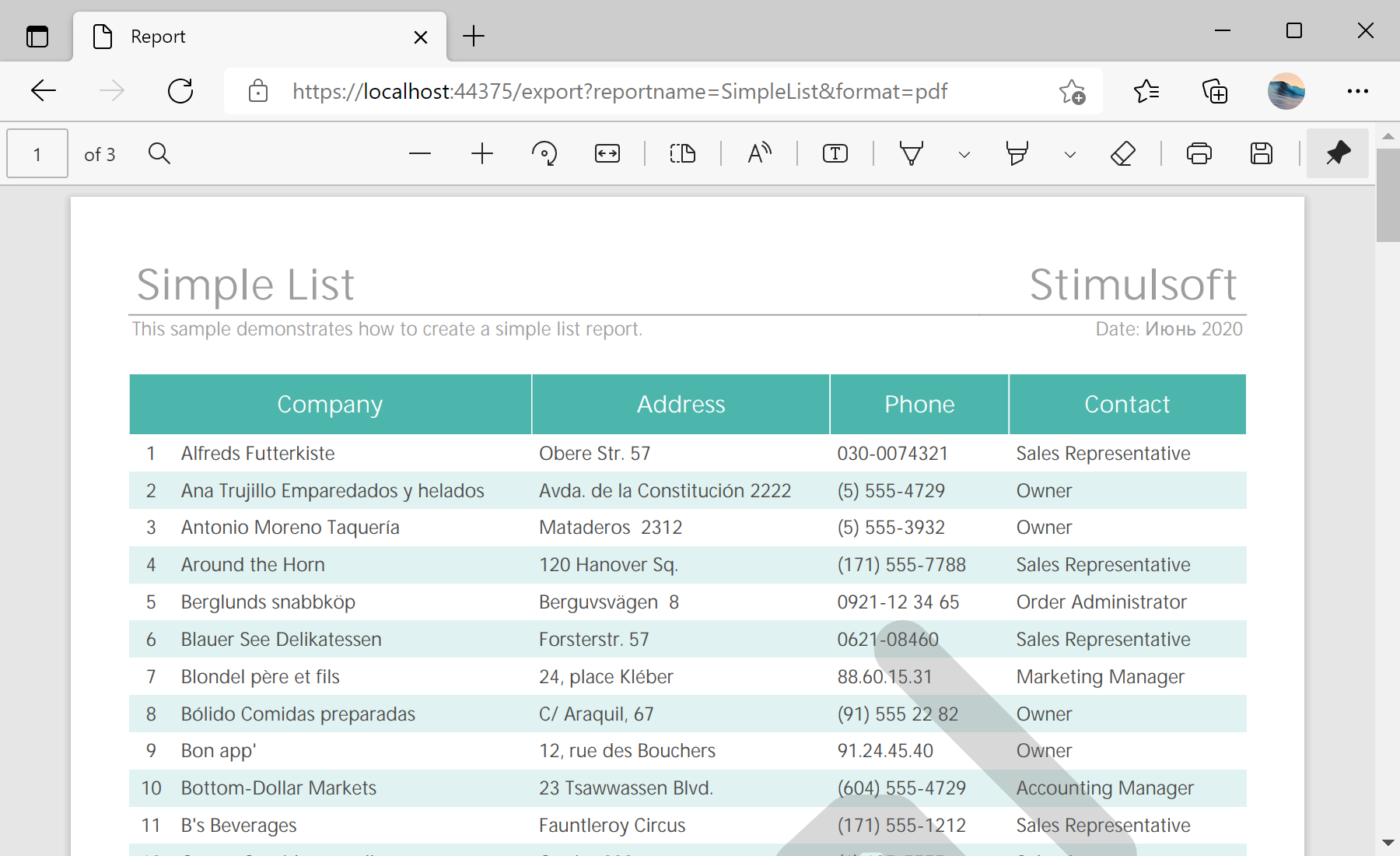Rotate the PDF page
The height and width of the screenshot is (856, 1400).
point(544,153)
